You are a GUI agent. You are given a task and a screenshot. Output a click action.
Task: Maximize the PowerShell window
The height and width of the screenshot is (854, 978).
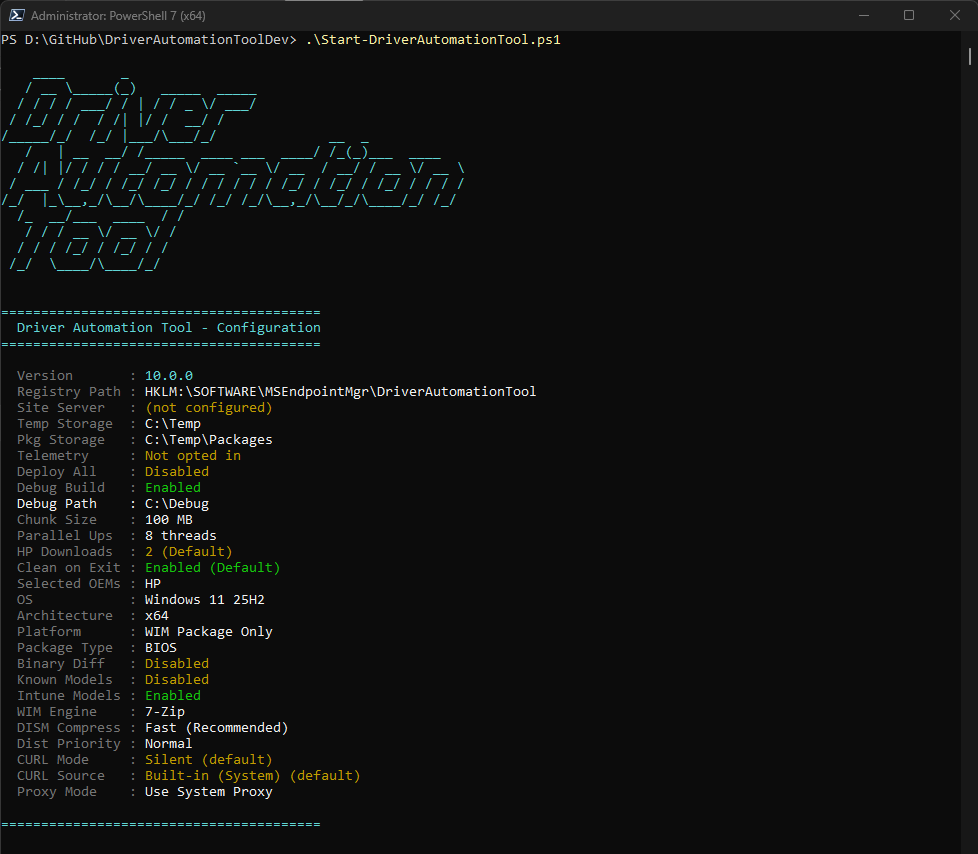pos(909,16)
